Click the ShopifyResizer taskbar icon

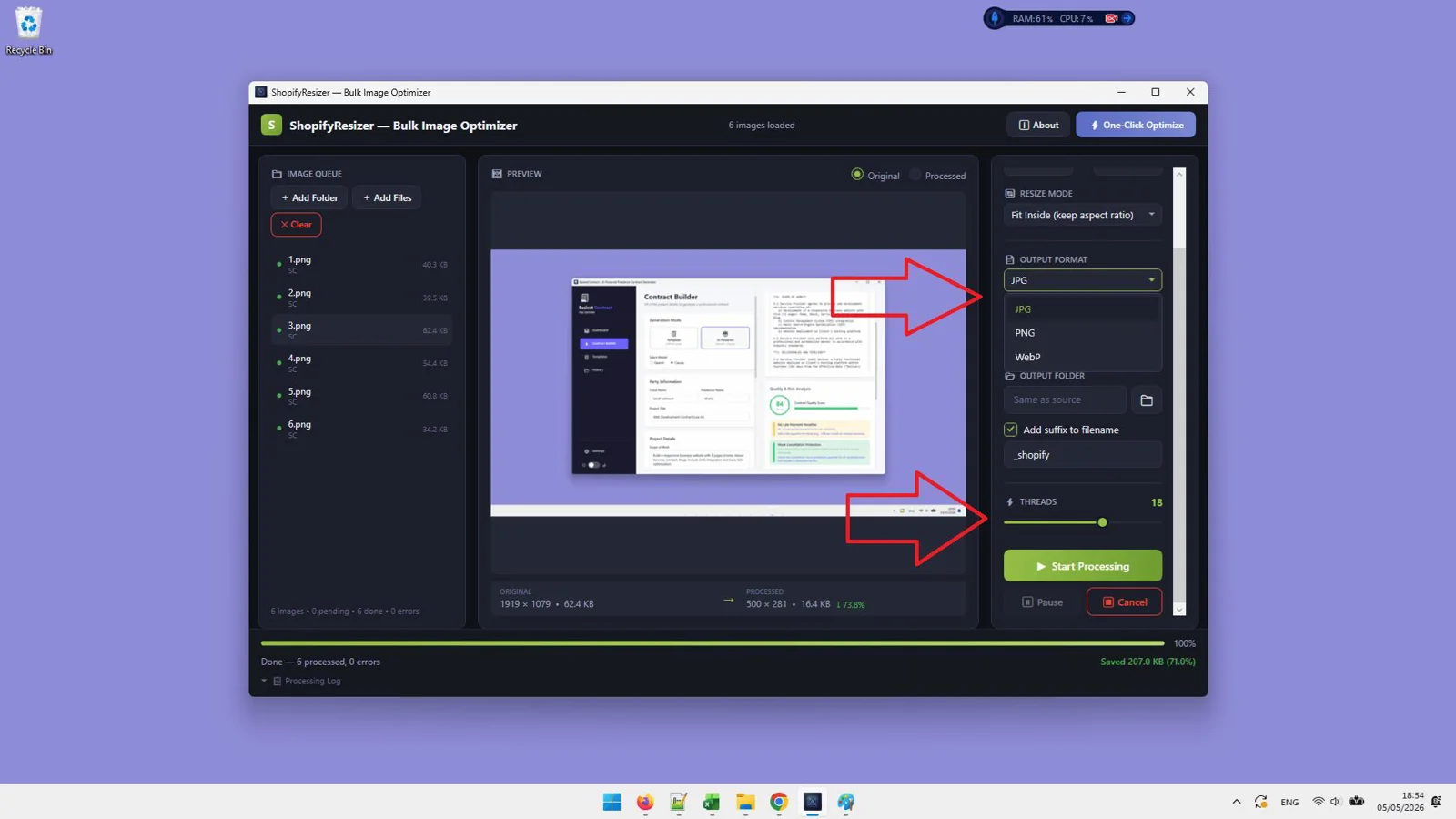(813, 802)
